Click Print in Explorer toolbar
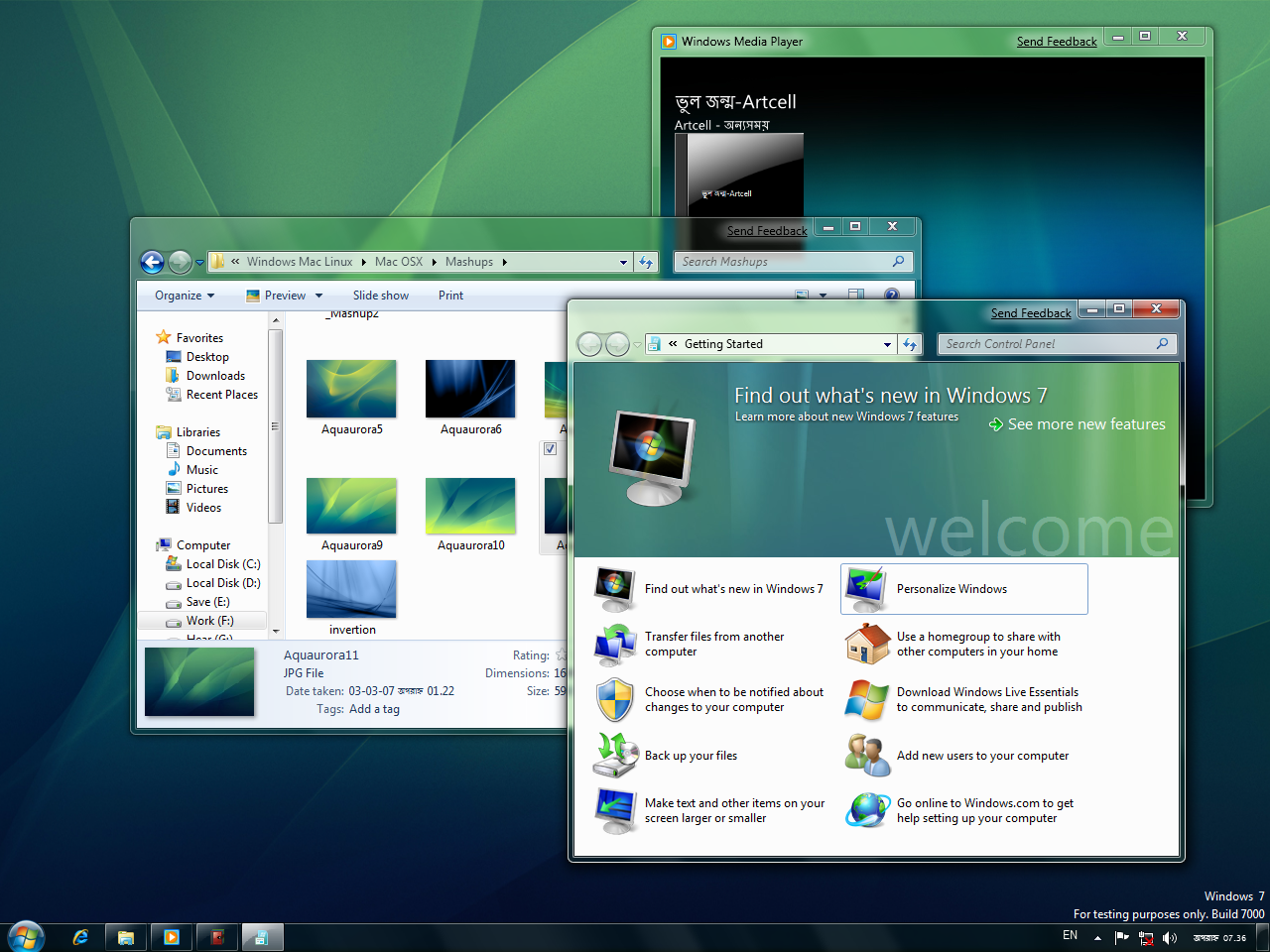 click(450, 296)
